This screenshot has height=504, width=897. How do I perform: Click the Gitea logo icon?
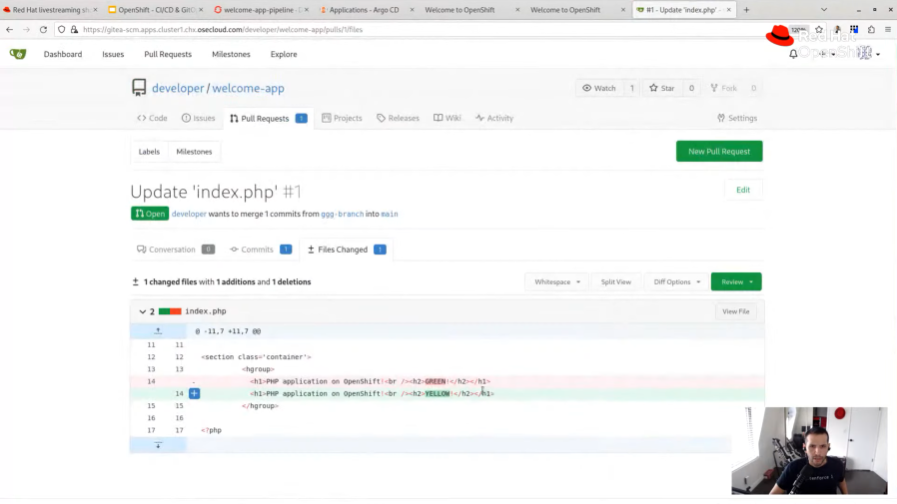(x=18, y=54)
